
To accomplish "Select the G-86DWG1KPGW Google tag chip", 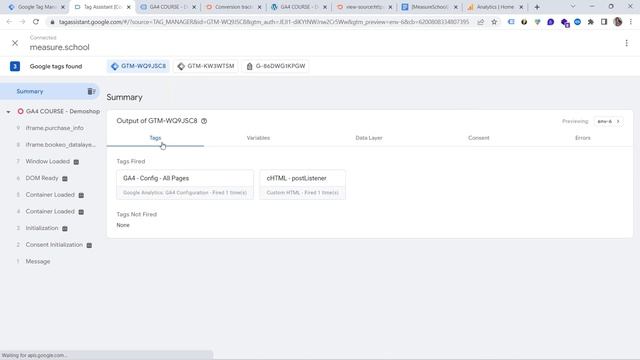I will tap(276, 66).
